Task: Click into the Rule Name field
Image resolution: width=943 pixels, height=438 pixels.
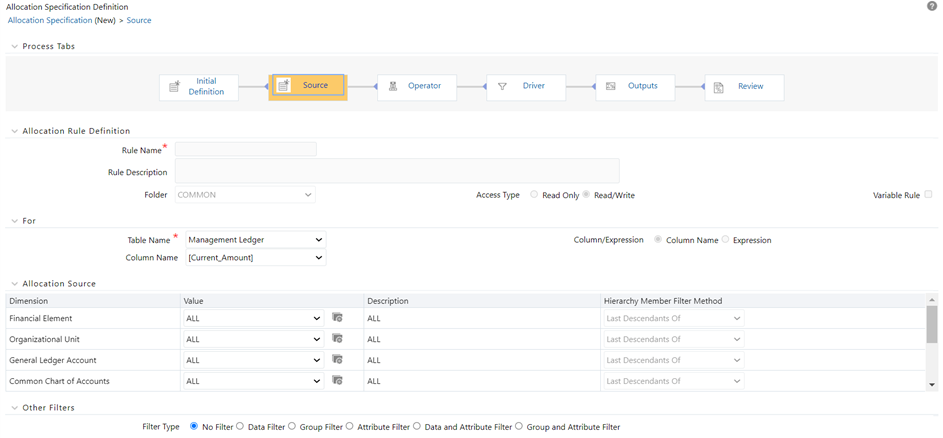Action: tap(246, 149)
